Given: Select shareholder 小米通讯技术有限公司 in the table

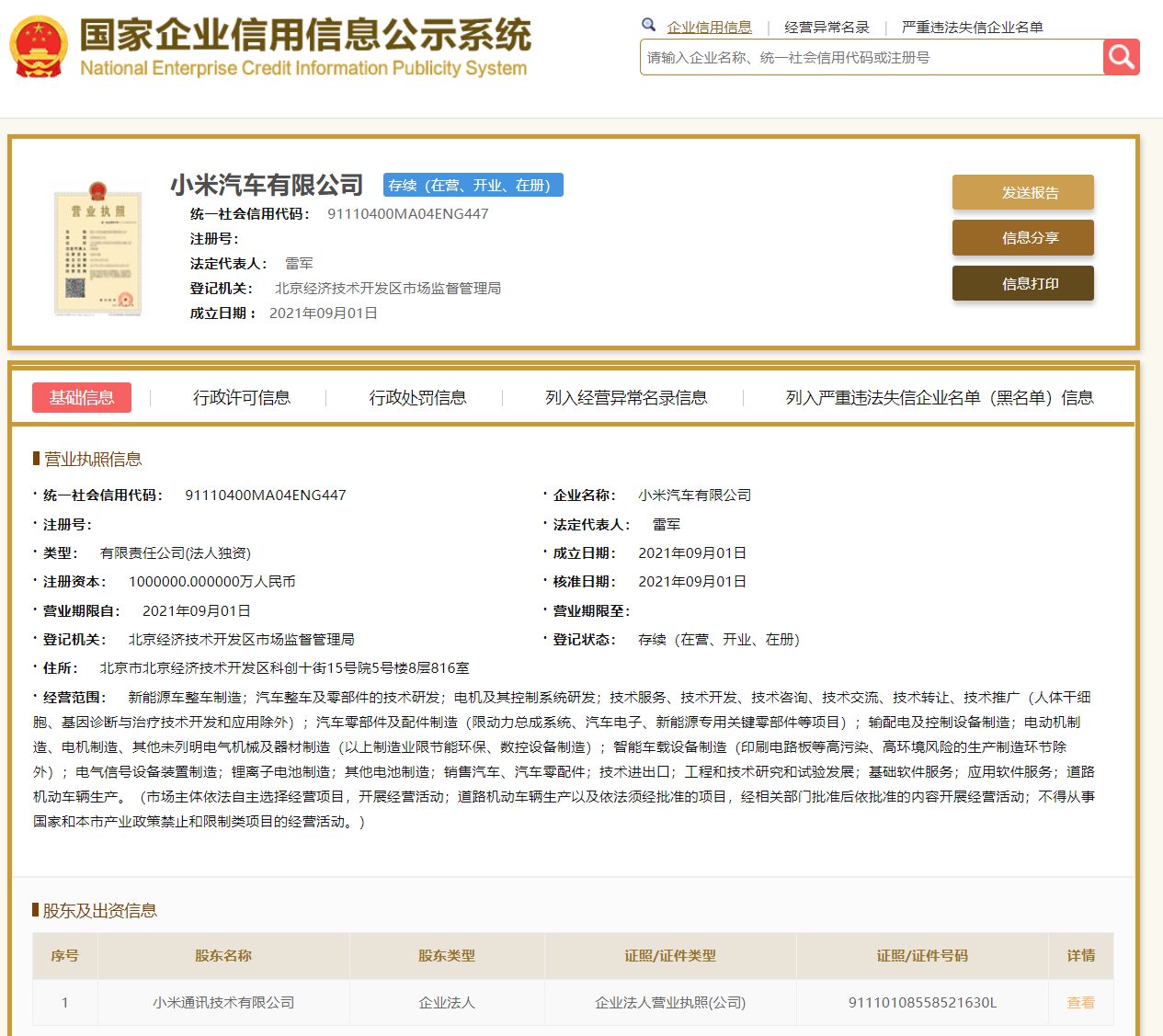Looking at the screenshot, I should click(223, 1002).
